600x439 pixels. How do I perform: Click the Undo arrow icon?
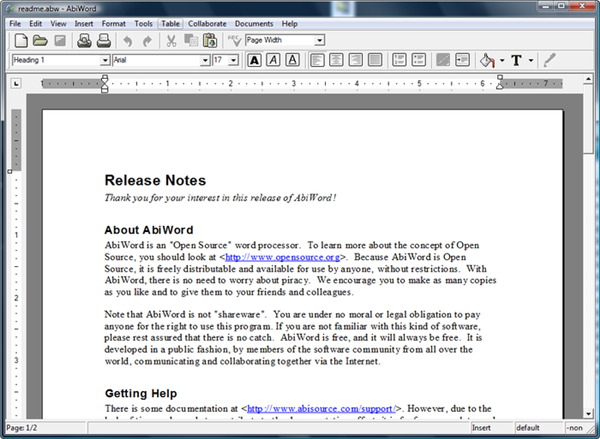(127, 41)
